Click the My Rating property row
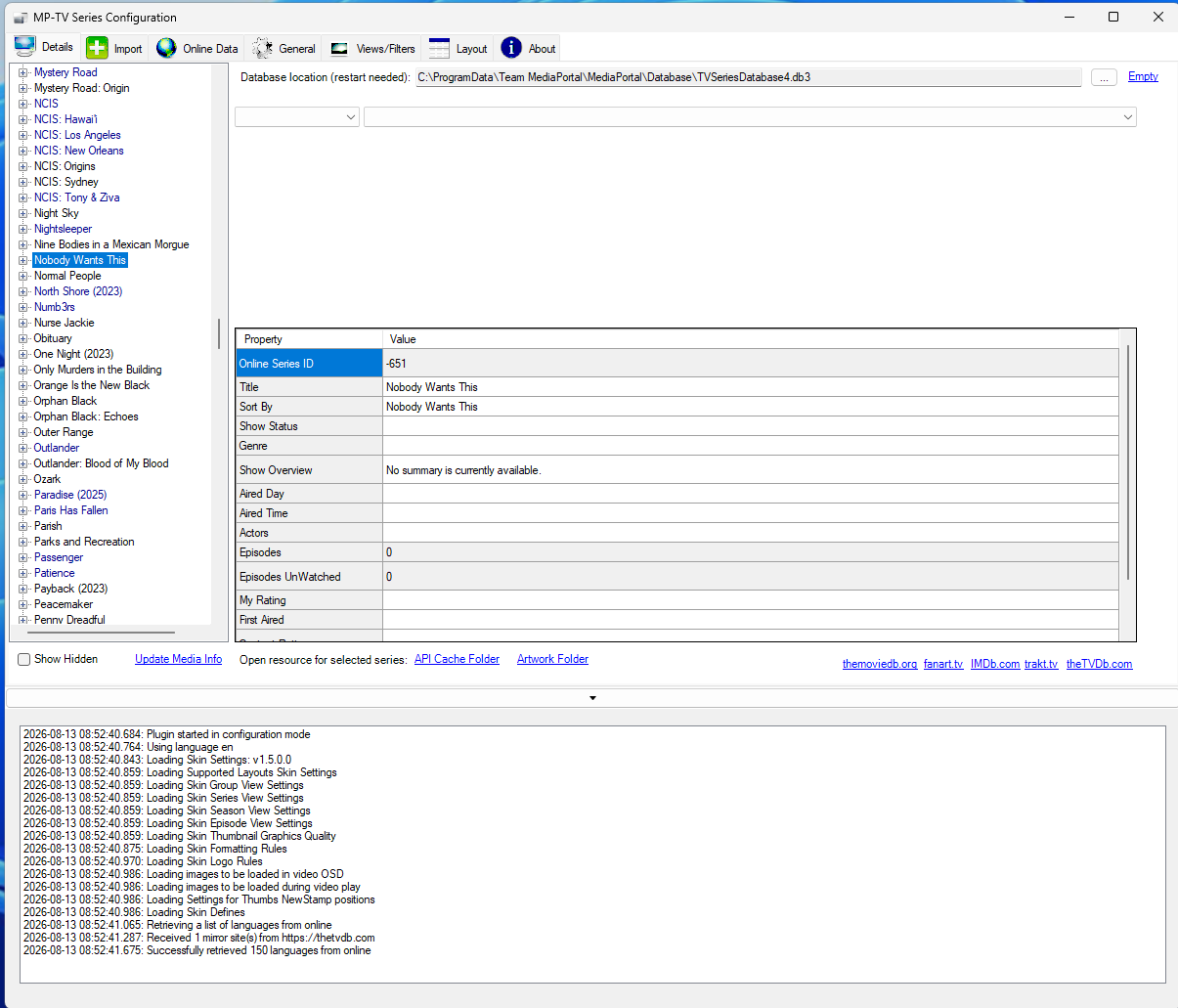Viewport: 1178px width, 1008px height. coord(677,600)
